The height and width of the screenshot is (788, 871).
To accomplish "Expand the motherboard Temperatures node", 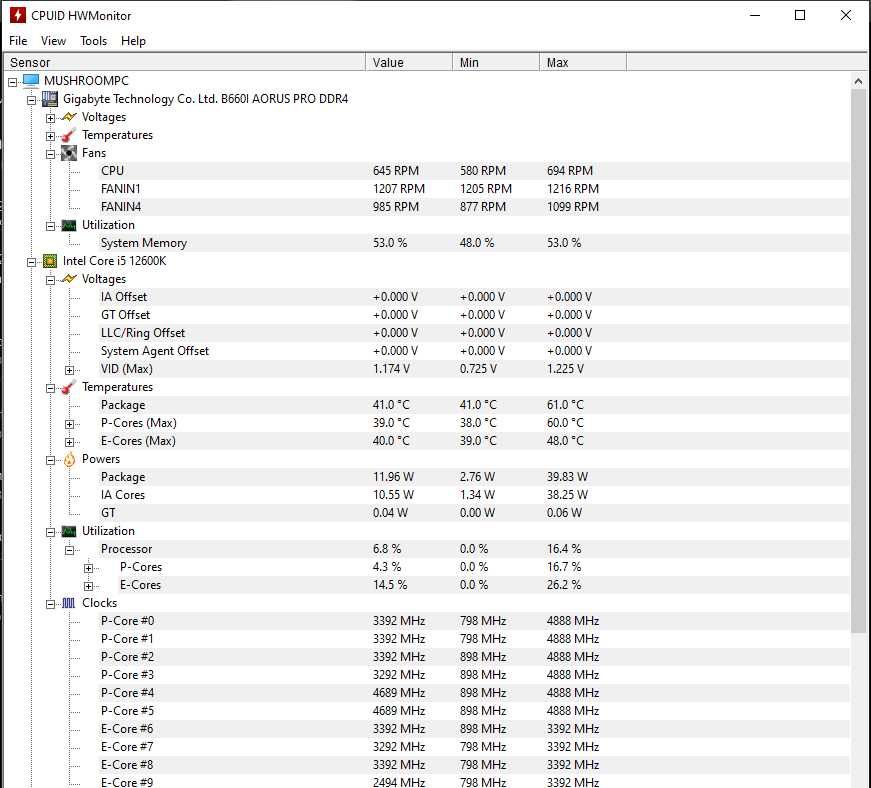I will click(x=51, y=136).
